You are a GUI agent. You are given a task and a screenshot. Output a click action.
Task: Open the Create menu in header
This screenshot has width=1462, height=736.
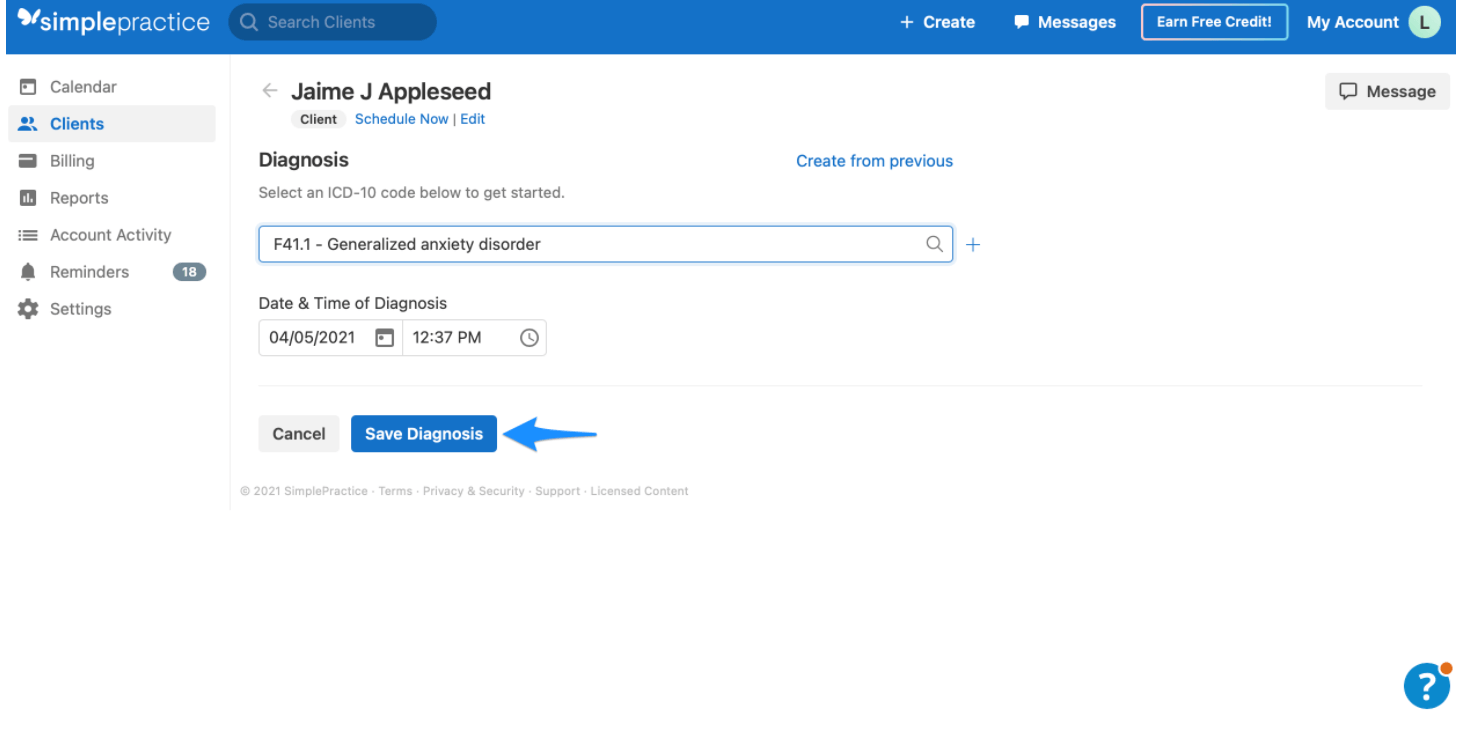937,22
